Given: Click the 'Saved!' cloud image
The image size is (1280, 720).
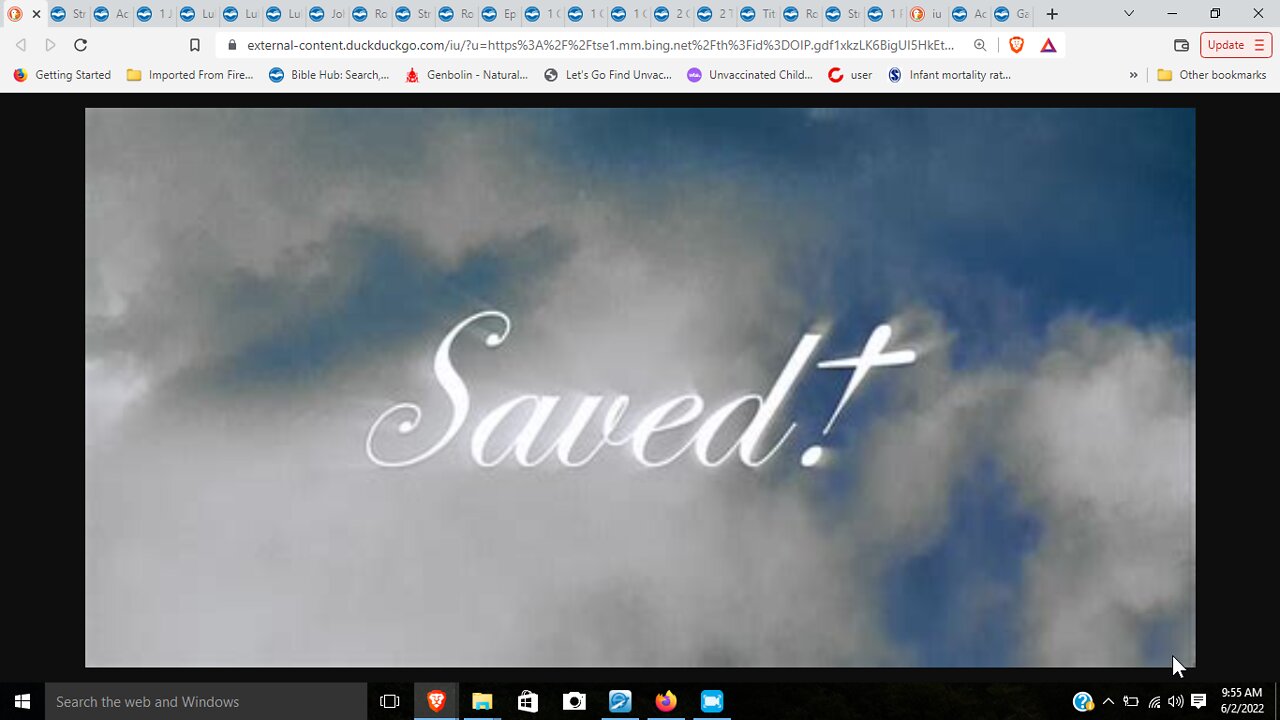Looking at the screenshot, I should (640, 387).
